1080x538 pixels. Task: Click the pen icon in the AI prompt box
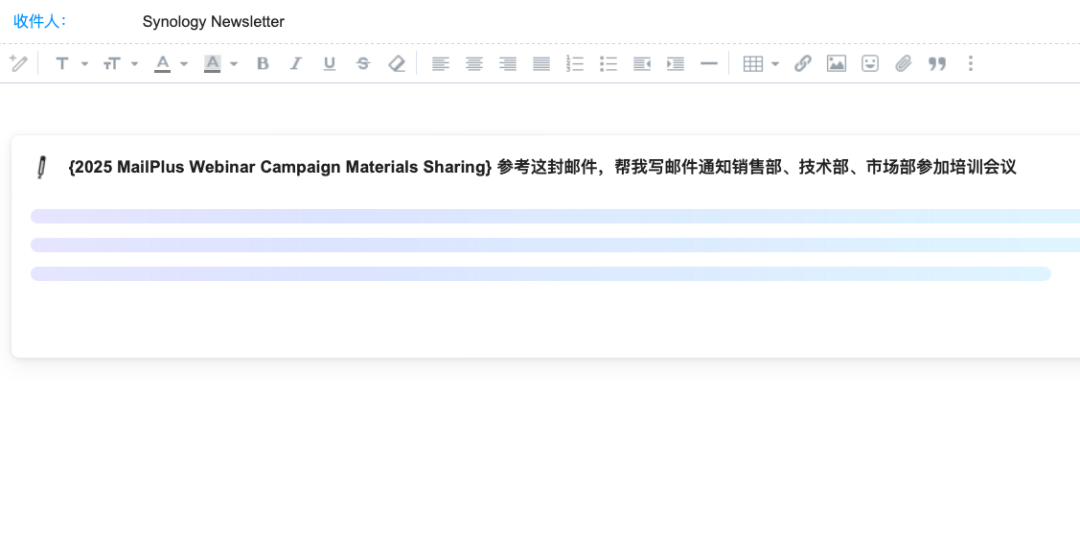[x=41, y=167]
